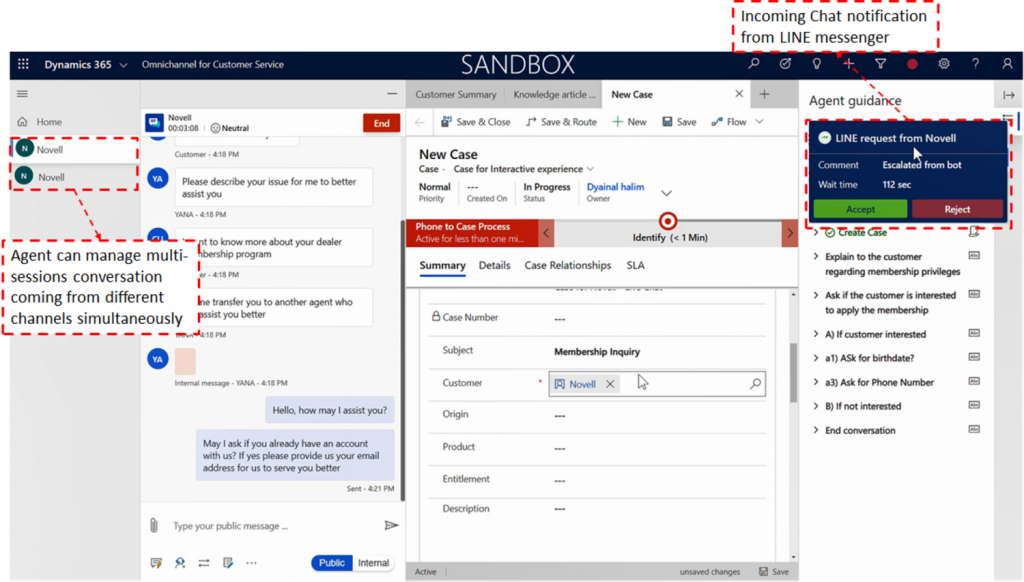
Task: Expand the 'End conversation' guidance step
Action: point(816,431)
